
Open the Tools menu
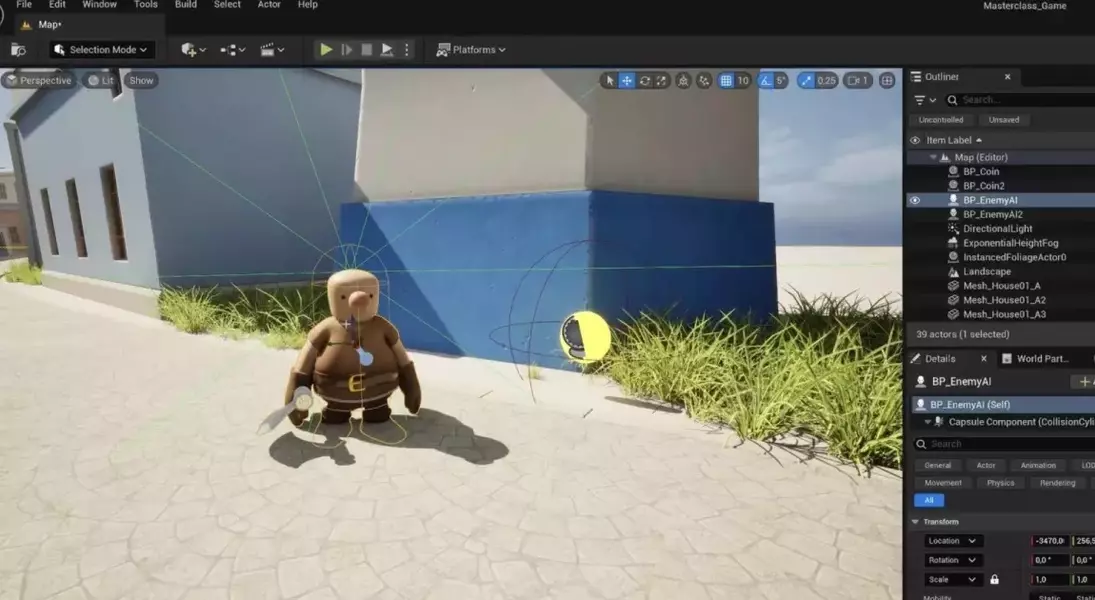(x=145, y=4)
